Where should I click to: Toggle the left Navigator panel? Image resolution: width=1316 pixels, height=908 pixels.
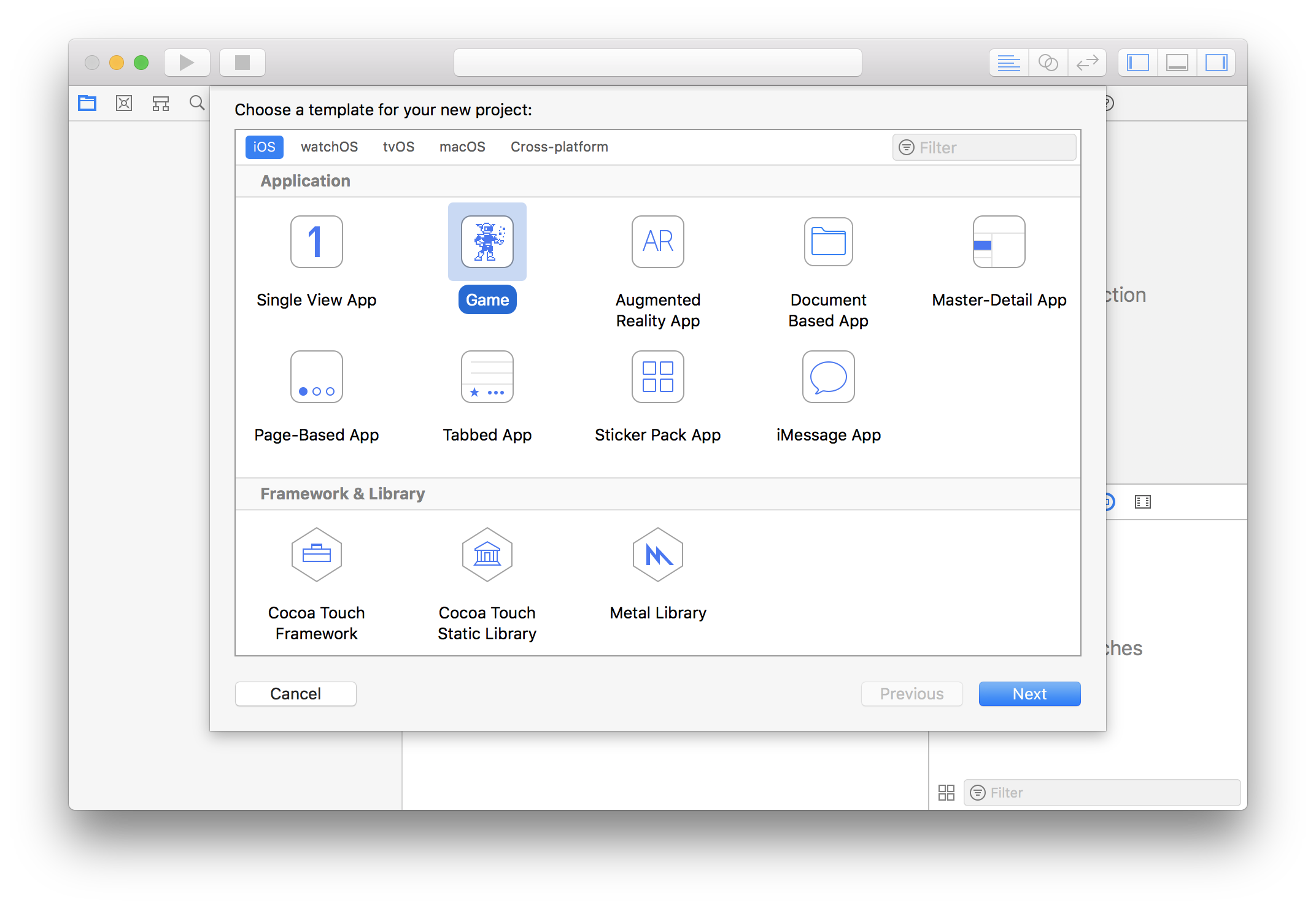click(x=1137, y=62)
